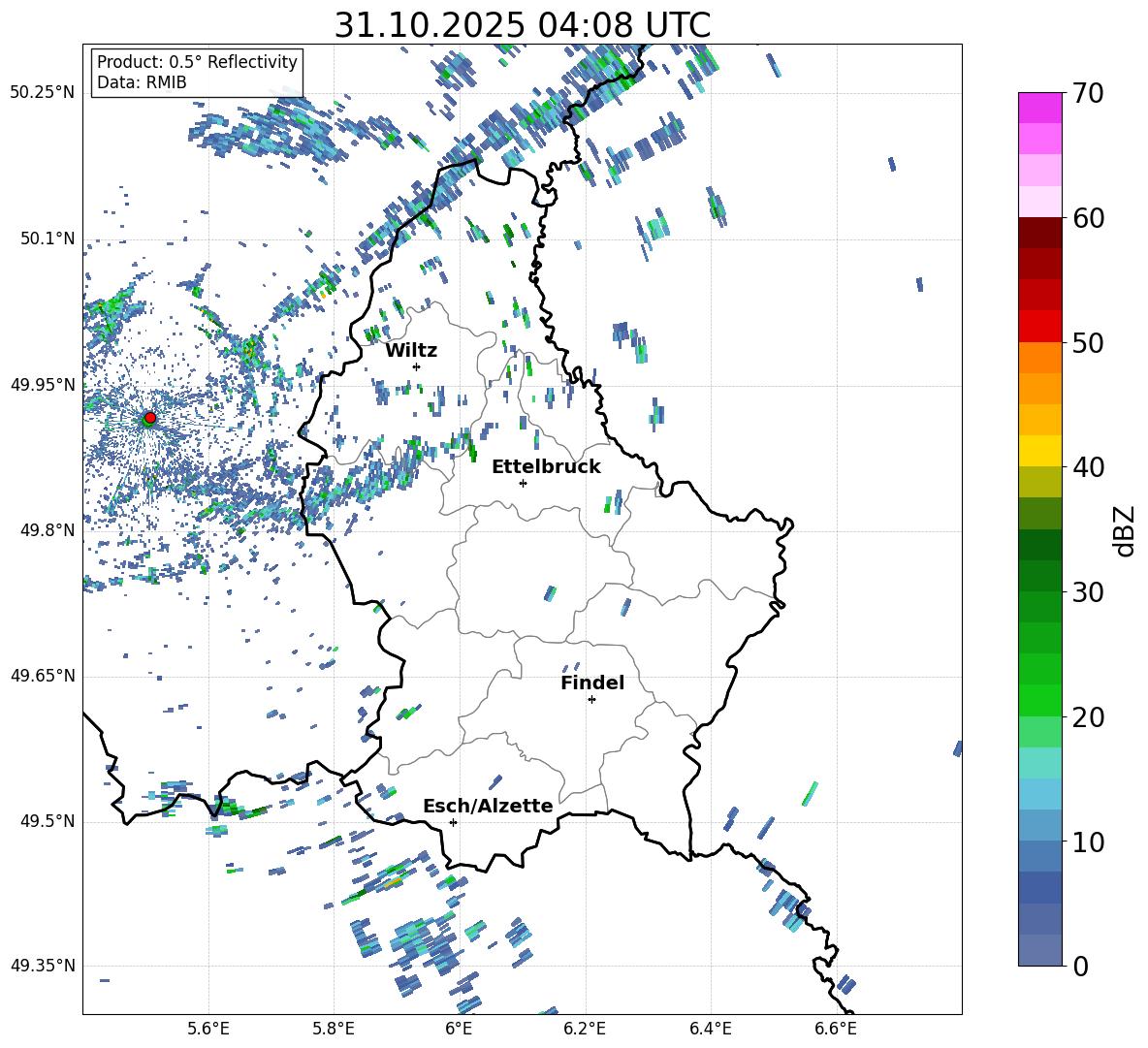Click the 6°E longitude label

(459, 1029)
